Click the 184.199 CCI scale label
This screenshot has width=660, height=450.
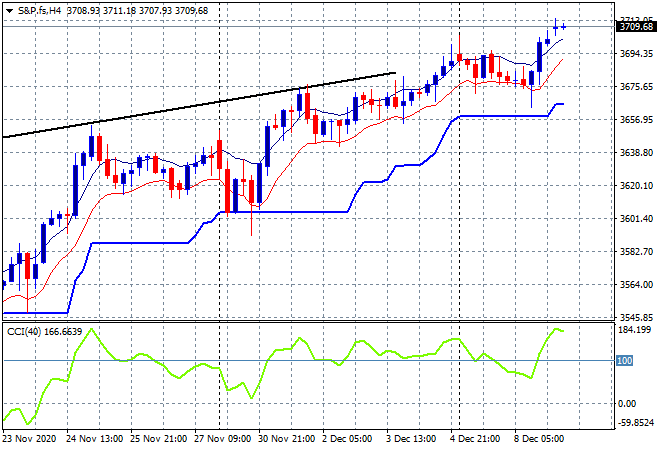coord(634,330)
